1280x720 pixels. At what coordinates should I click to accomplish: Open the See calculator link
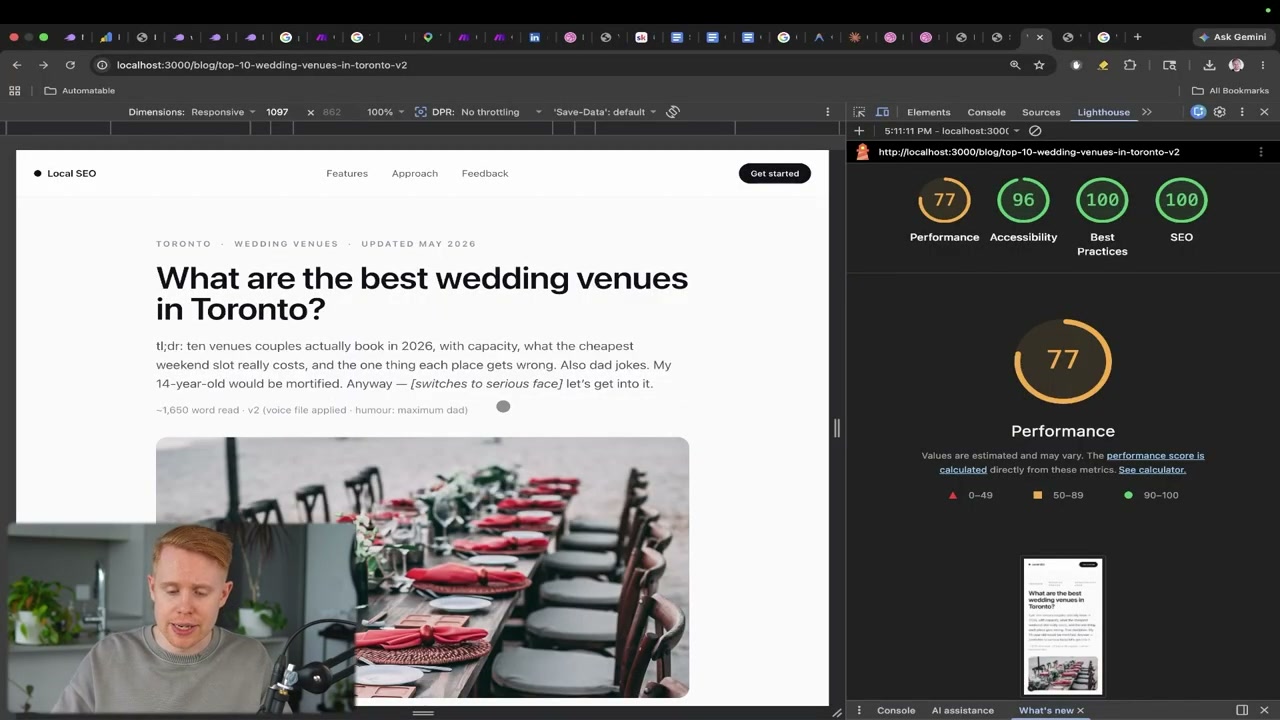pos(1152,469)
